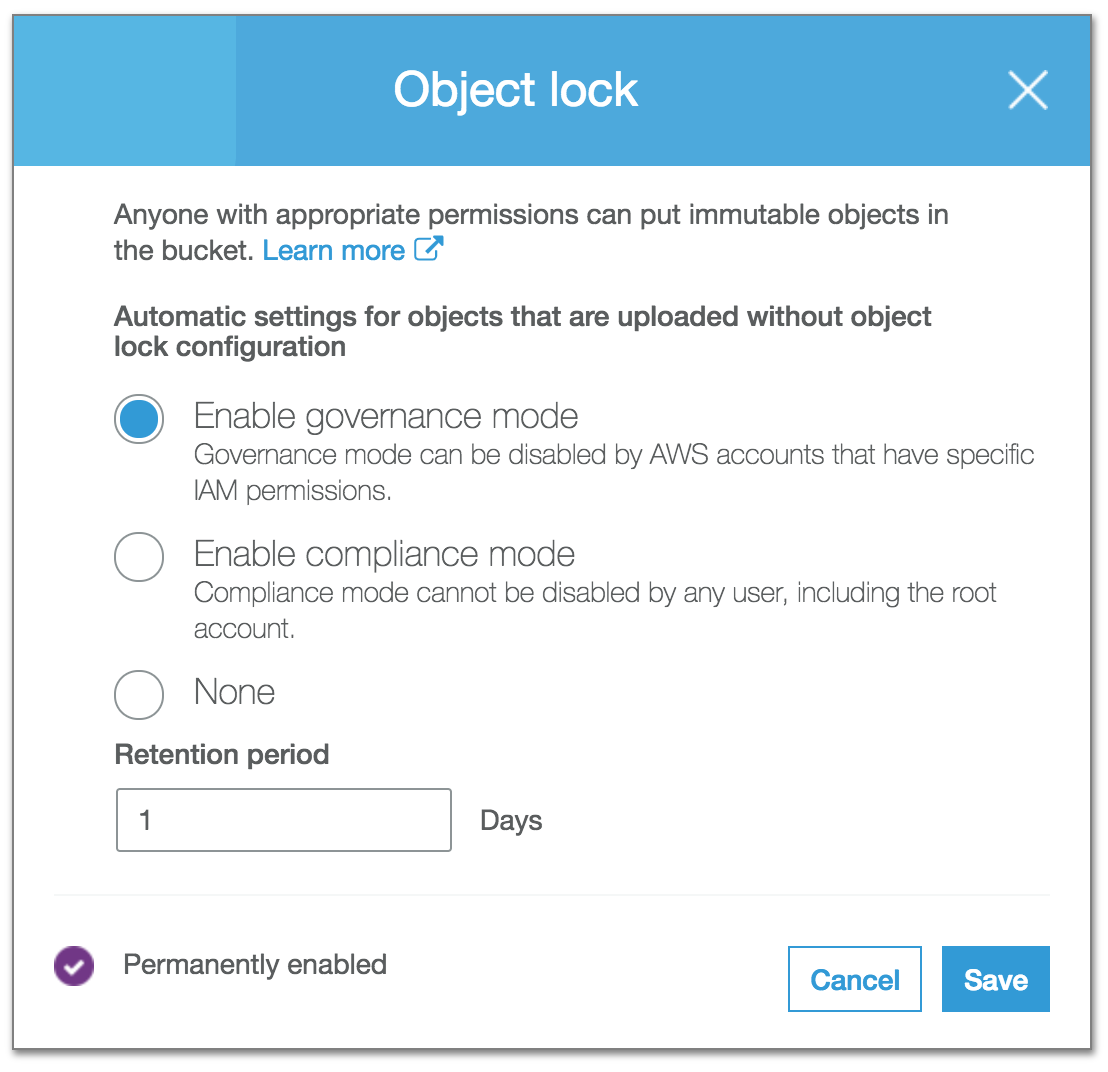Screen dimensions: 1108x1072
Task: Click the Retention period heading
Action: [x=221, y=754]
